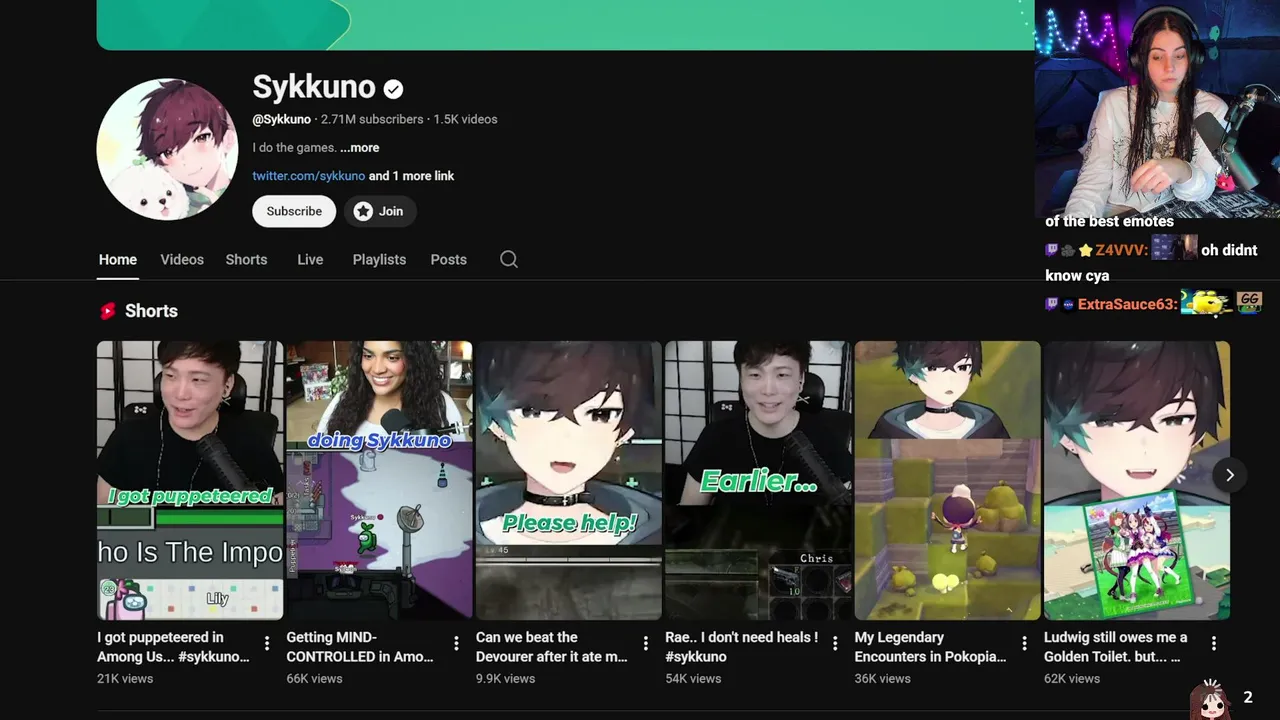Image resolution: width=1280 pixels, height=720 pixels.
Task: Click the '36K views' count
Action: (x=883, y=678)
